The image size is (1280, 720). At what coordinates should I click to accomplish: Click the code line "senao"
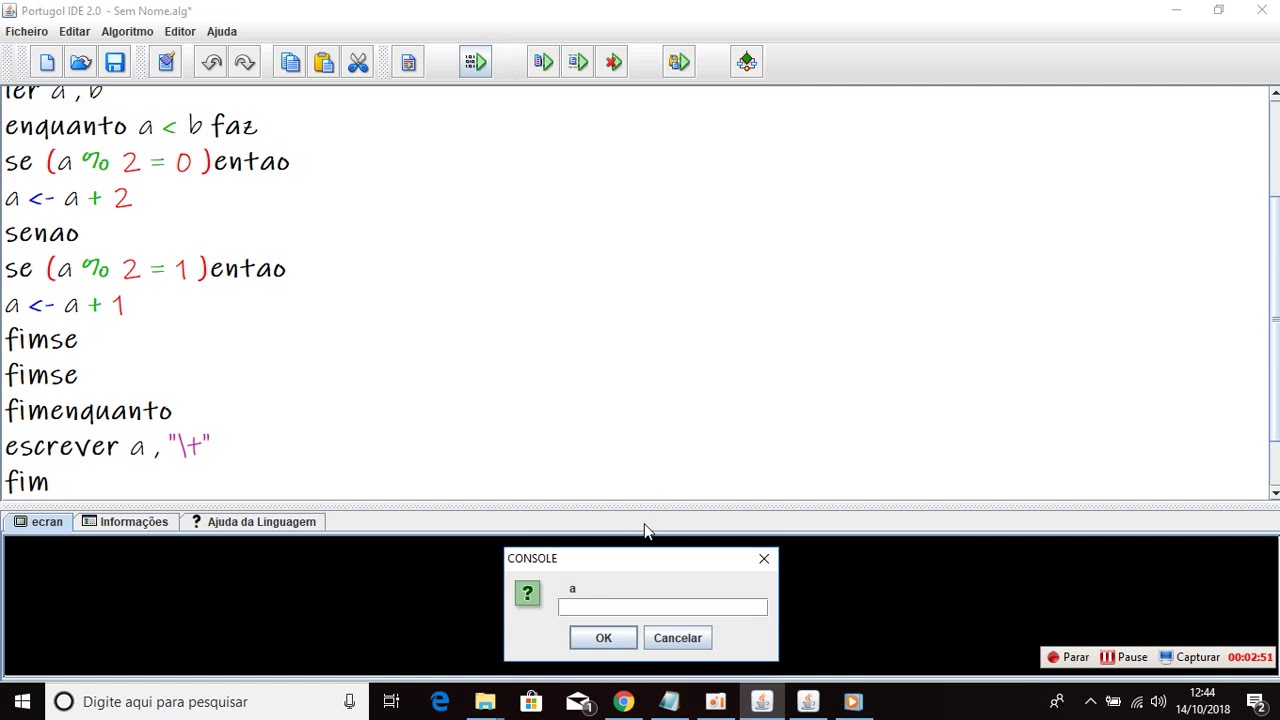pyautogui.click(x=42, y=233)
